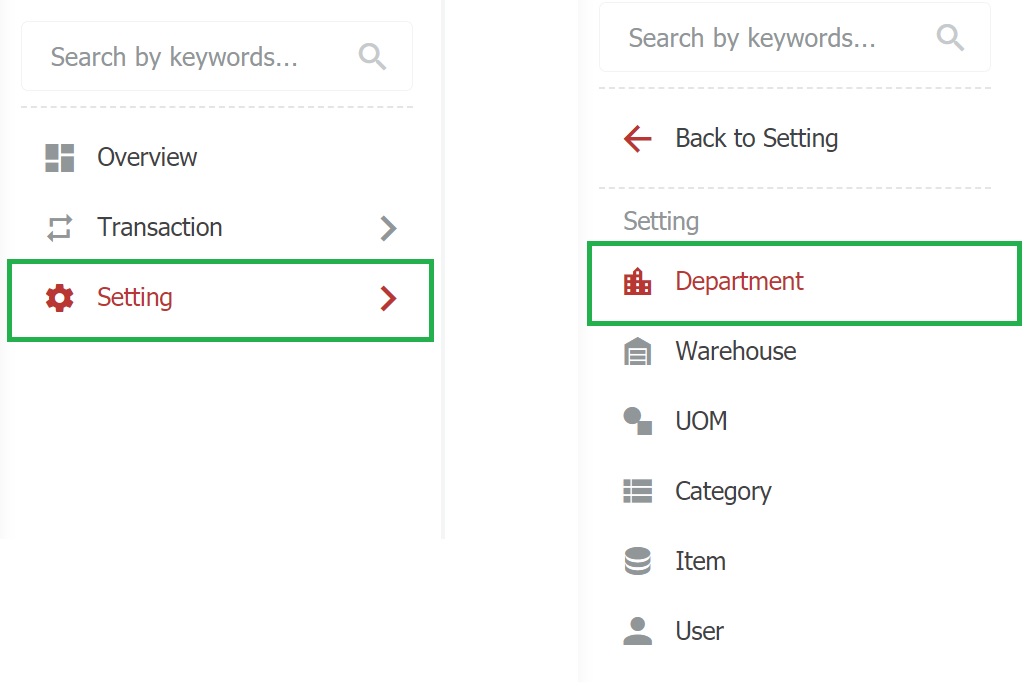Click the UOM shapes icon

pos(637,421)
